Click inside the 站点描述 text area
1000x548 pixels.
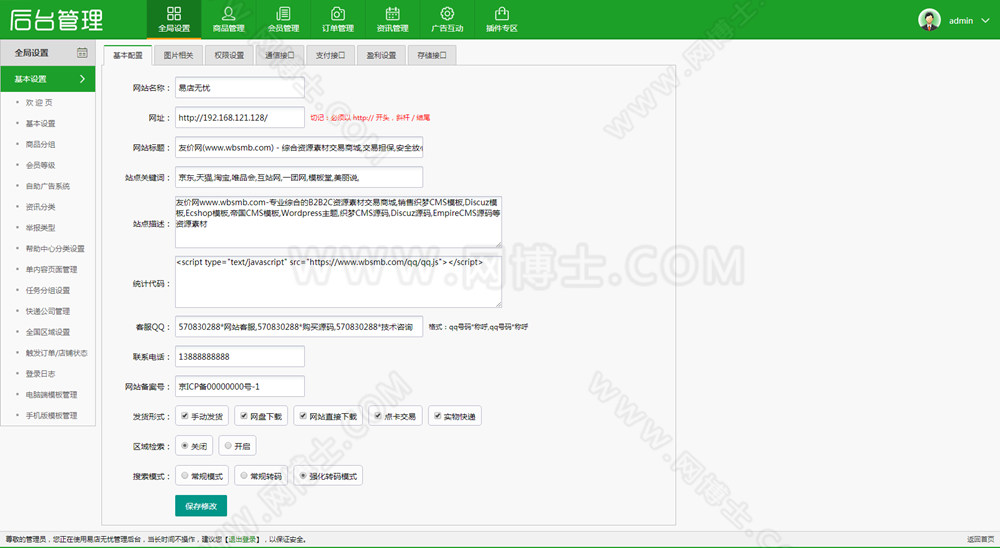pyautogui.click(x=338, y=222)
